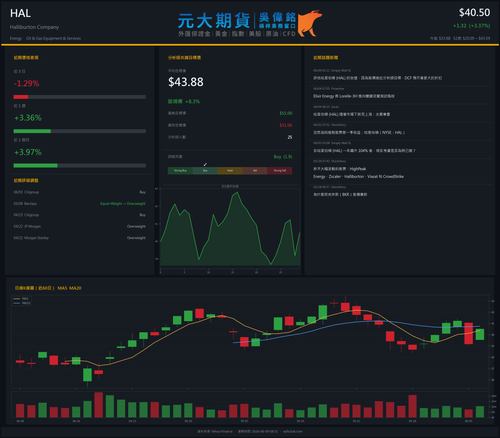Open the Zacks Halliburton (HAL) news headline
Screen dimensions: 500x438
(351, 114)
